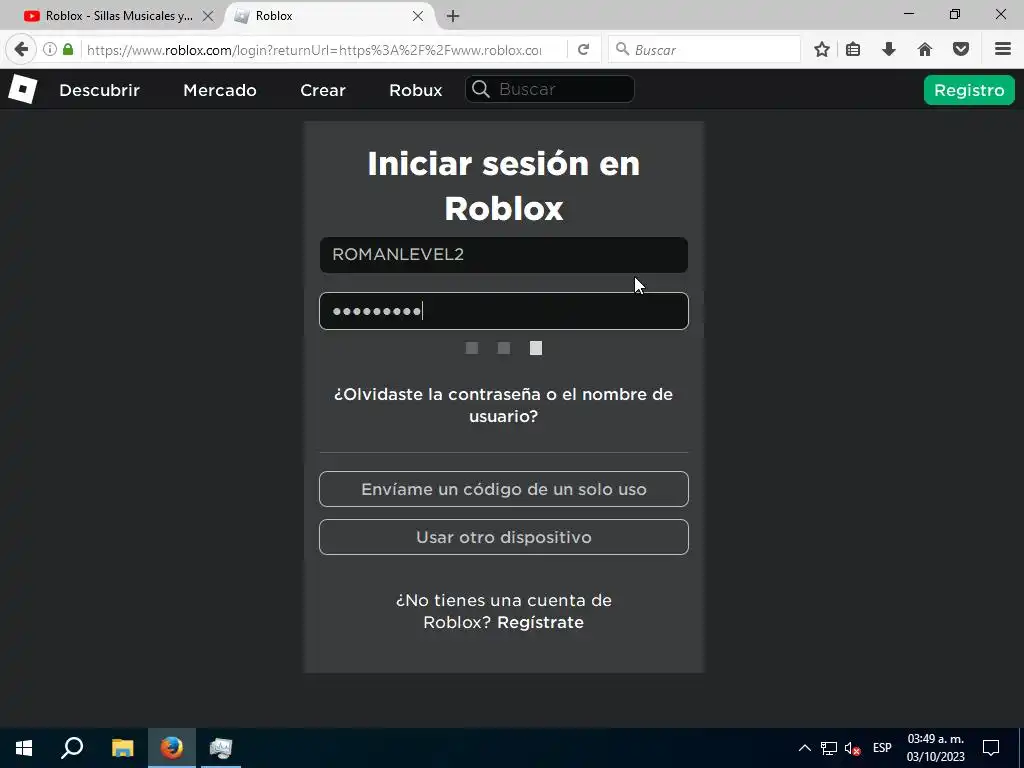Image resolution: width=1024 pixels, height=768 pixels.
Task: Open Robux in Roblox navigation
Action: coord(415,90)
